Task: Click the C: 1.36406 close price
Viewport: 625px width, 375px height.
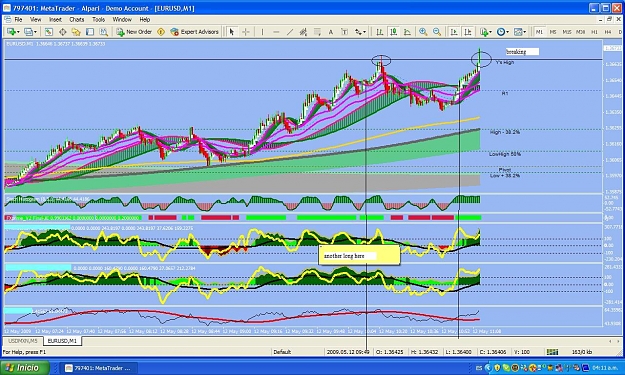Action: pyautogui.click(x=494, y=352)
